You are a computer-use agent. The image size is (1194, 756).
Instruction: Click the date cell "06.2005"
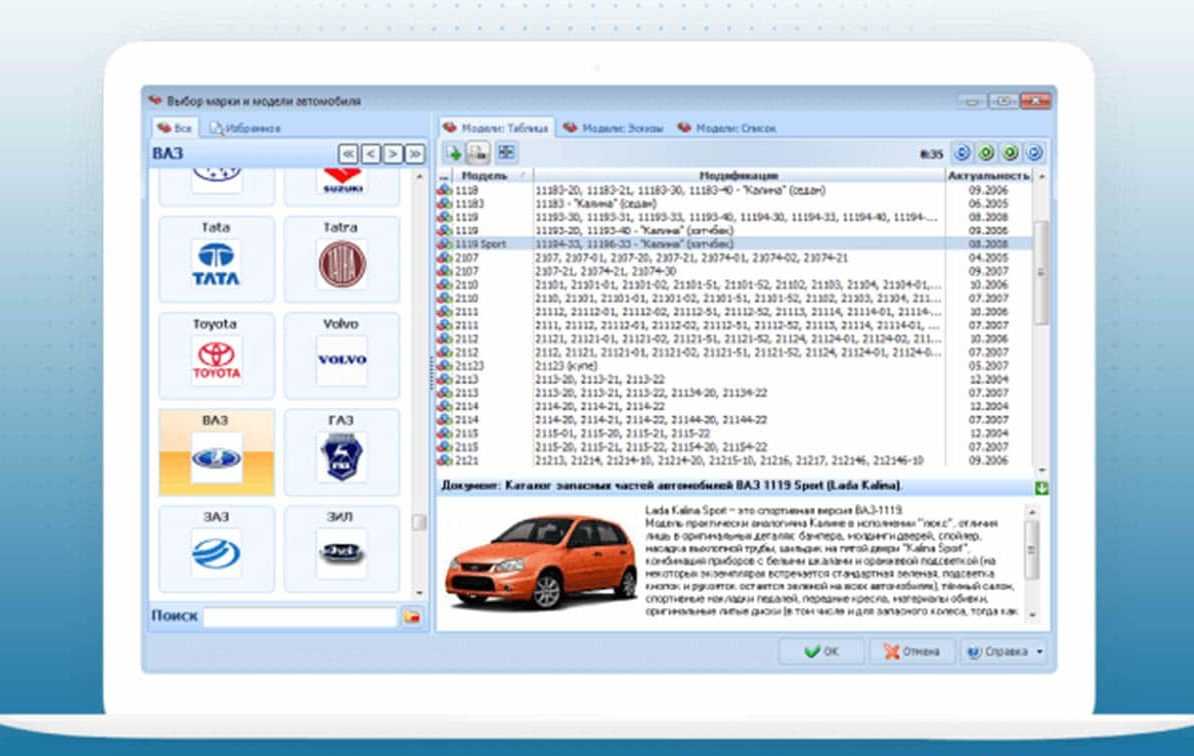coord(988,204)
